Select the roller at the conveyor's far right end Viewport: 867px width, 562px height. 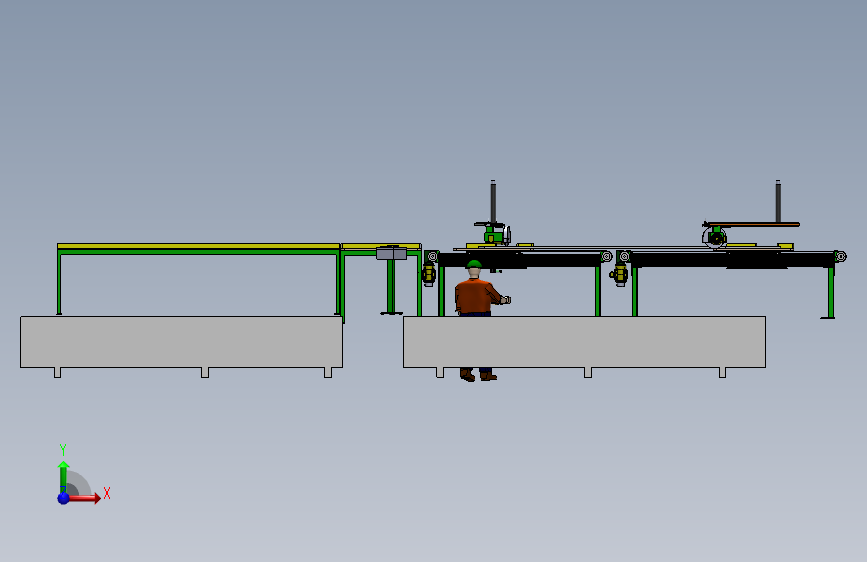(840, 256)
